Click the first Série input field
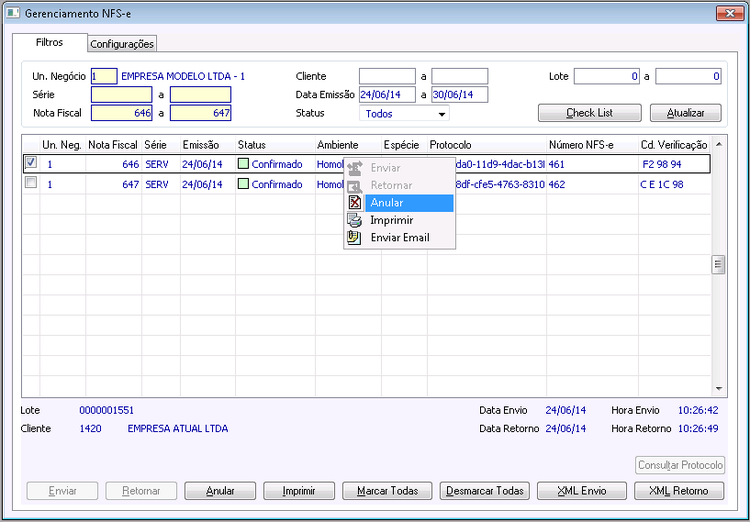Image resolution: width=750 pixels, height=522 pixels. pyautogui.click(x=121, y=94)
